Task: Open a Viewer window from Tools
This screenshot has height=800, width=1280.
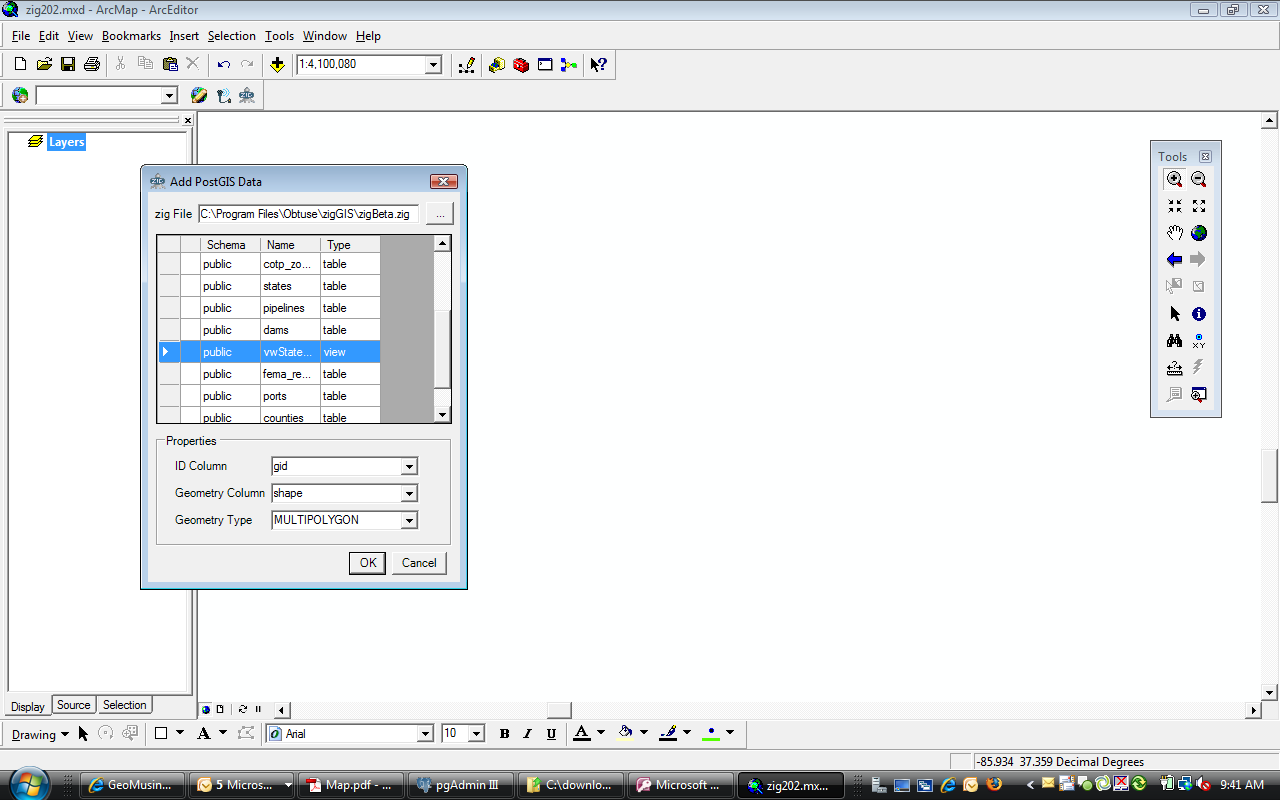Action: click(1199, 395)
